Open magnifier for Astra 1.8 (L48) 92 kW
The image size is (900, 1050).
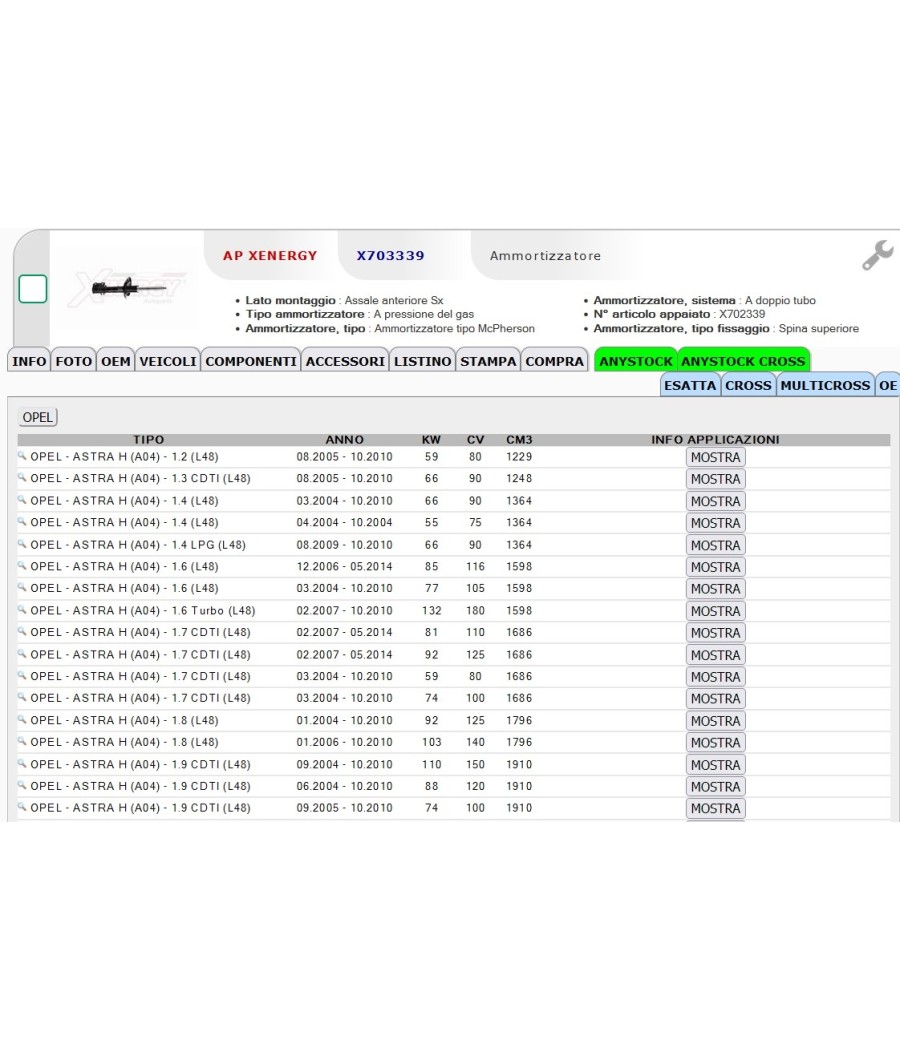22,720
